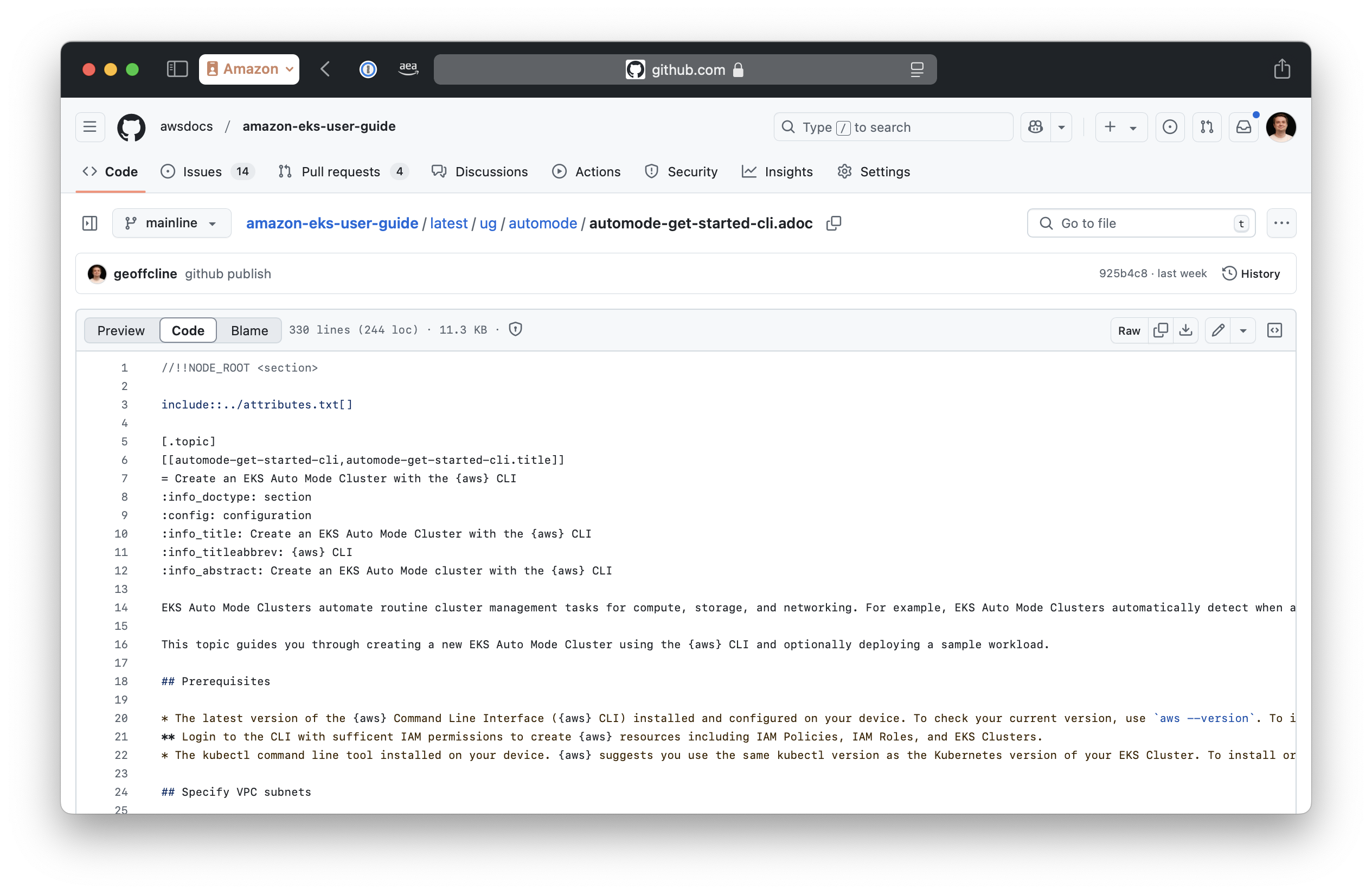Screen dimensions: 1372x894
Task: Open the more file actions kebab menu
Action: (1281, 223)
